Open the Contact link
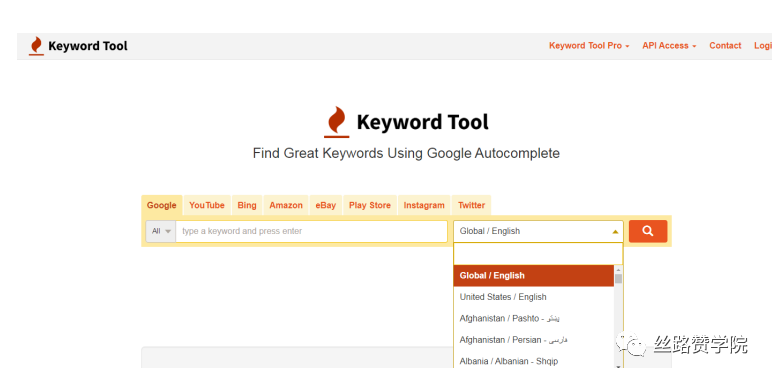Screen dimensions: 772x378 [x=725, y=46]
